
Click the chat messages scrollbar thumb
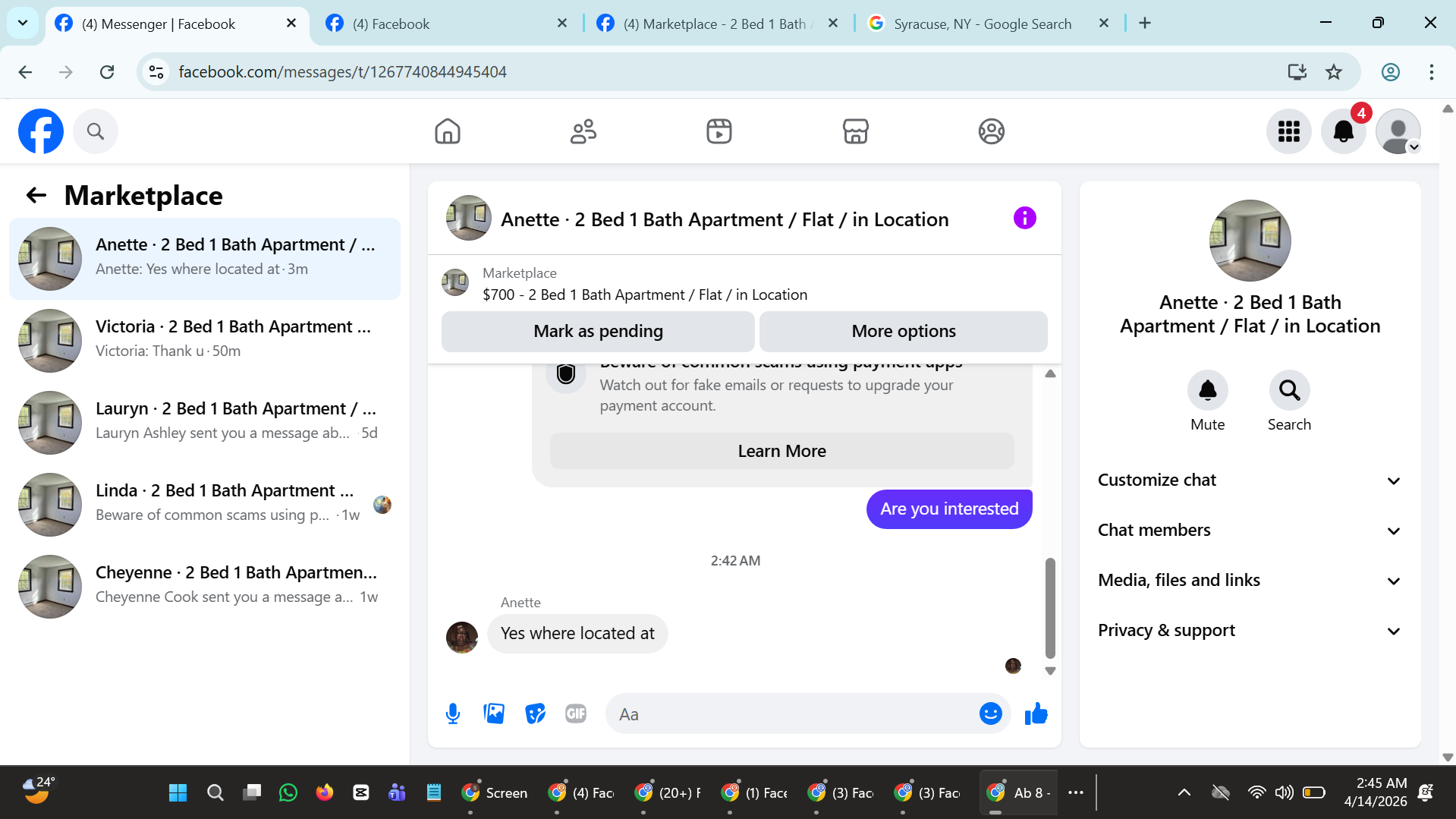point(1050,608)
